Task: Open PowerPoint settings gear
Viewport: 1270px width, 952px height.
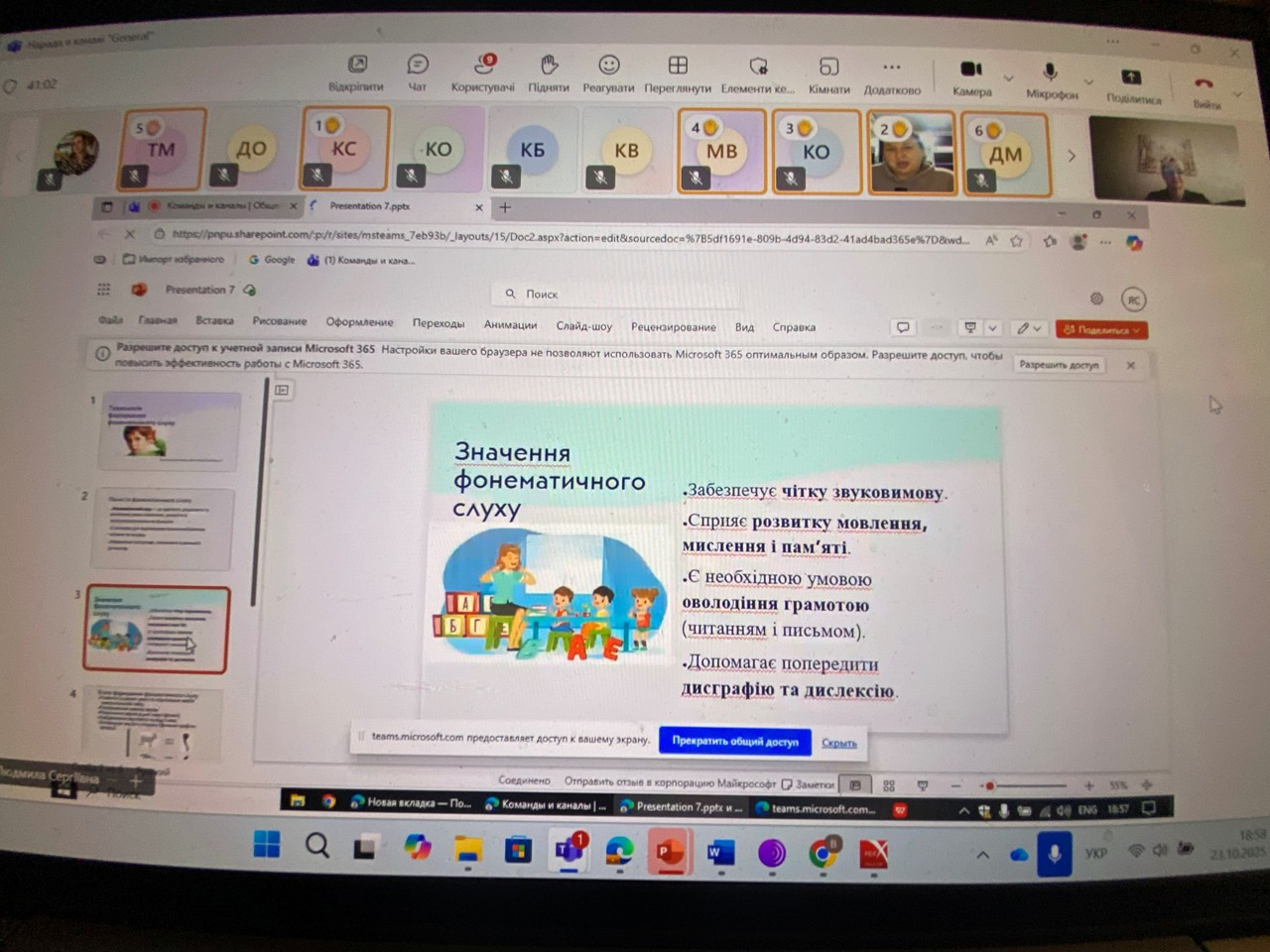Action: pyautogui.click(x=1096, y=298)
